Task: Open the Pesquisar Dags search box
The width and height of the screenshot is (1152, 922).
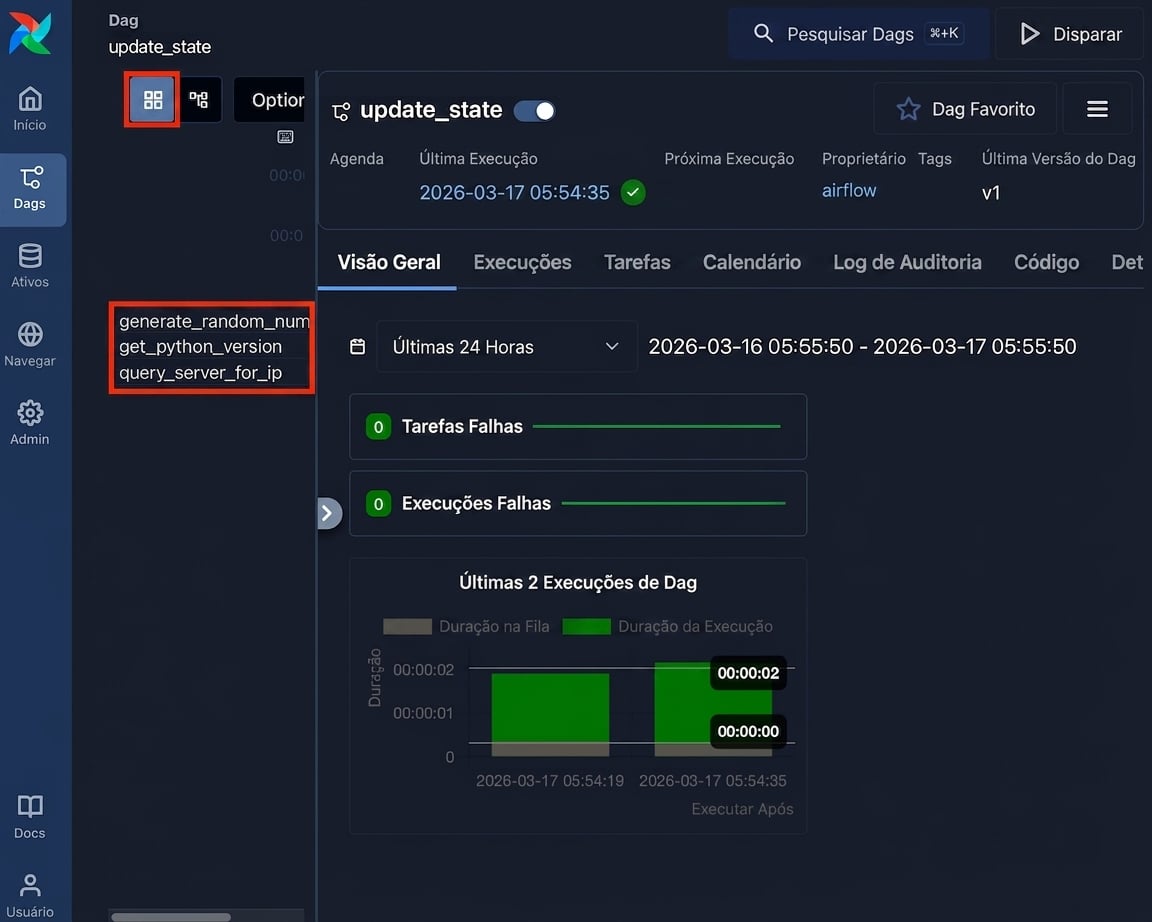Action: pos(858,34)
